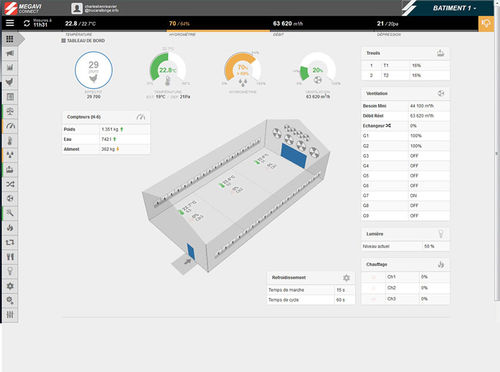Open the thermometer icon in sidebar
The height and width of the screenshot is (372, 500).
click(10, 141)
